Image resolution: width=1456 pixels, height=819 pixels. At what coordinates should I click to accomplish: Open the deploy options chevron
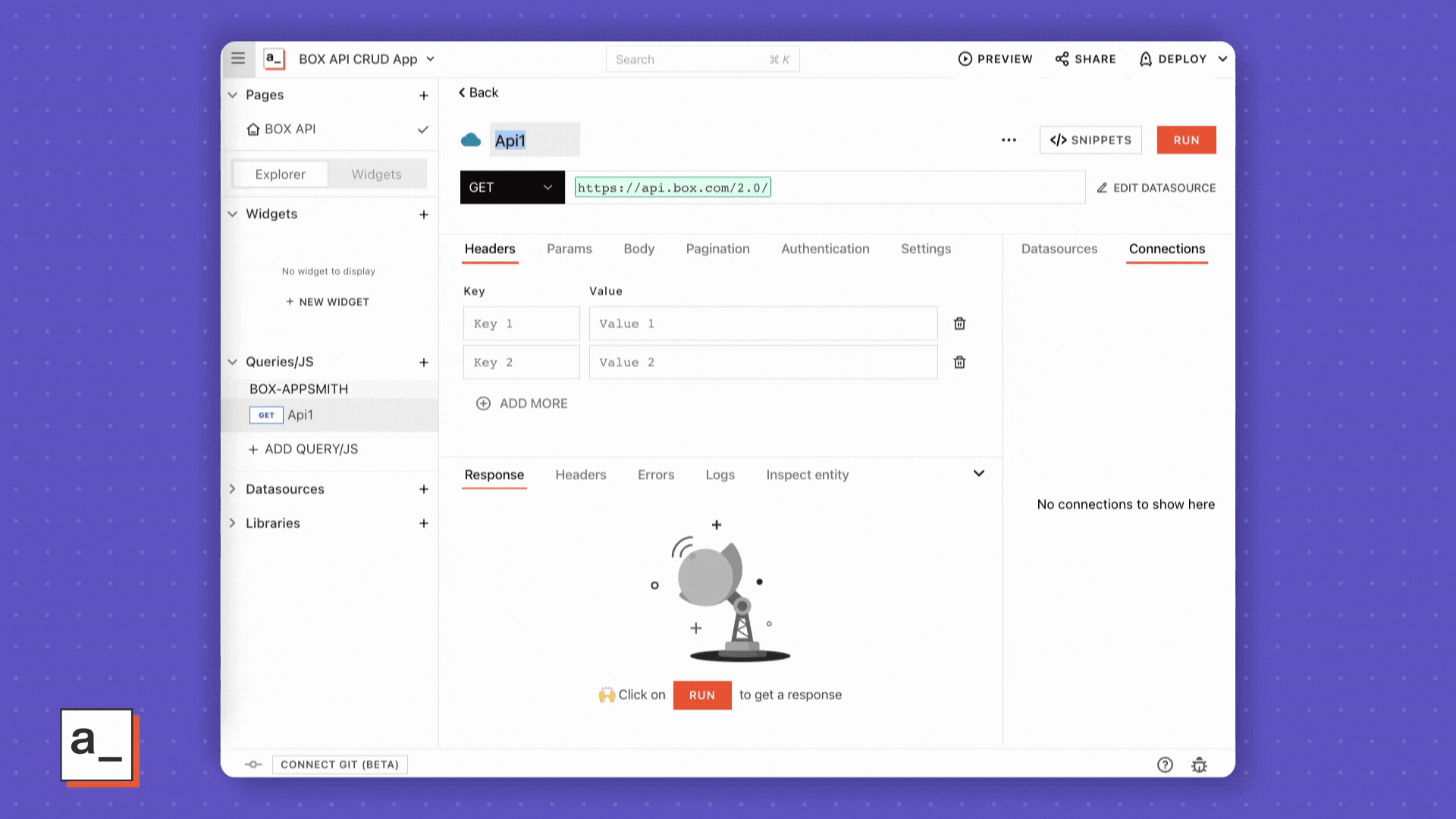tap(1222, 59)
